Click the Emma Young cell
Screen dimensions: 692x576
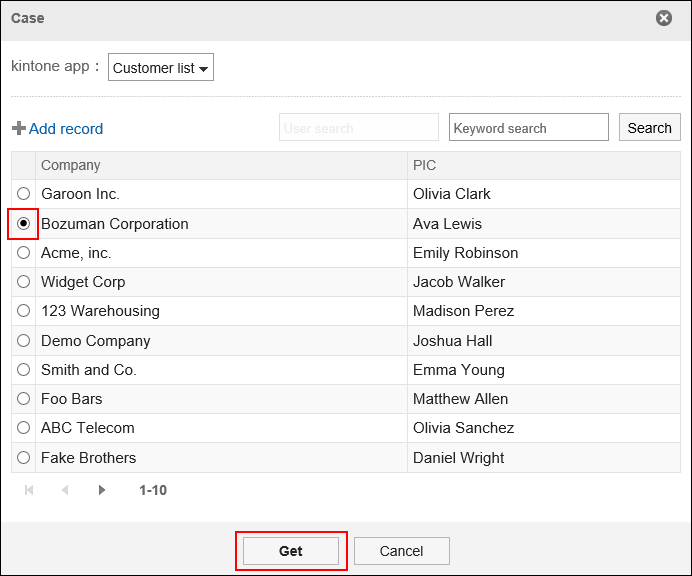544,369
